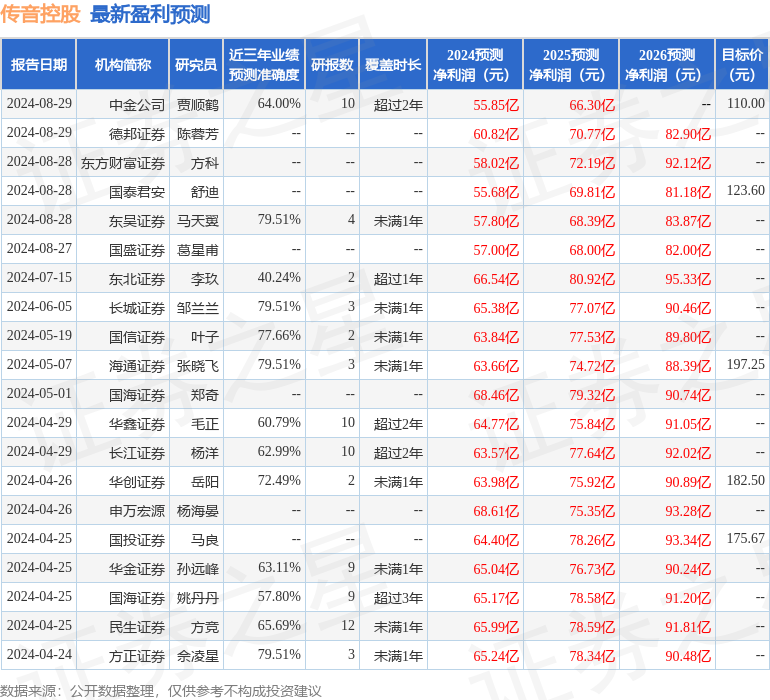Click 2026 profit value 95.33亿
Screen dimensions: 770x700
click(x=688, y=279)
